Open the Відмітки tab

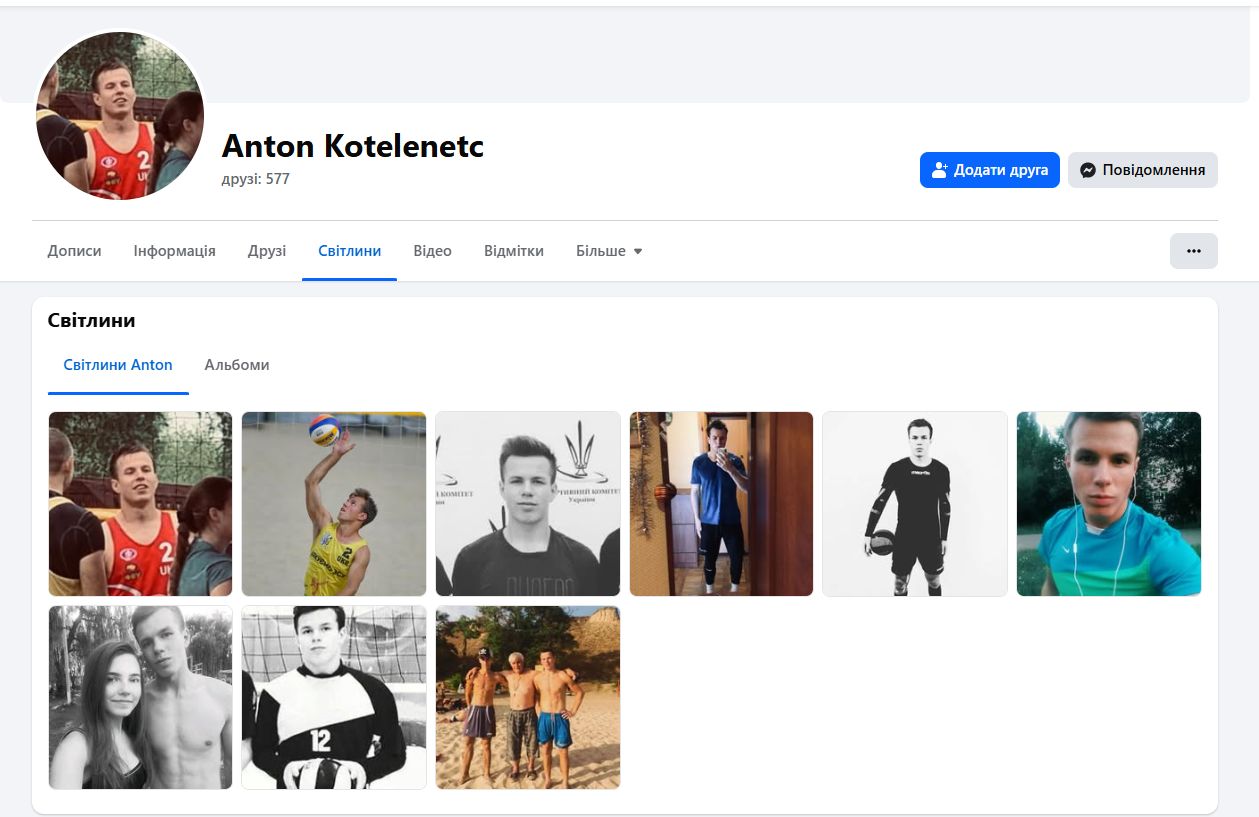click(513, 251)
